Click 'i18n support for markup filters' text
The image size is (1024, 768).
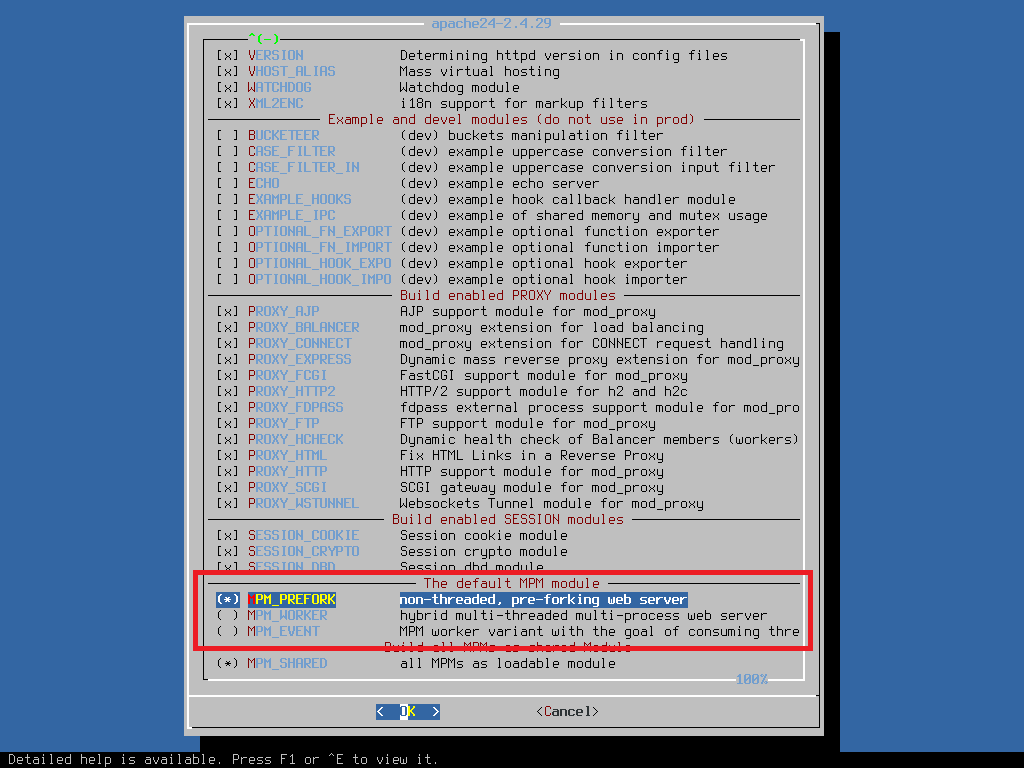[524, 103]
